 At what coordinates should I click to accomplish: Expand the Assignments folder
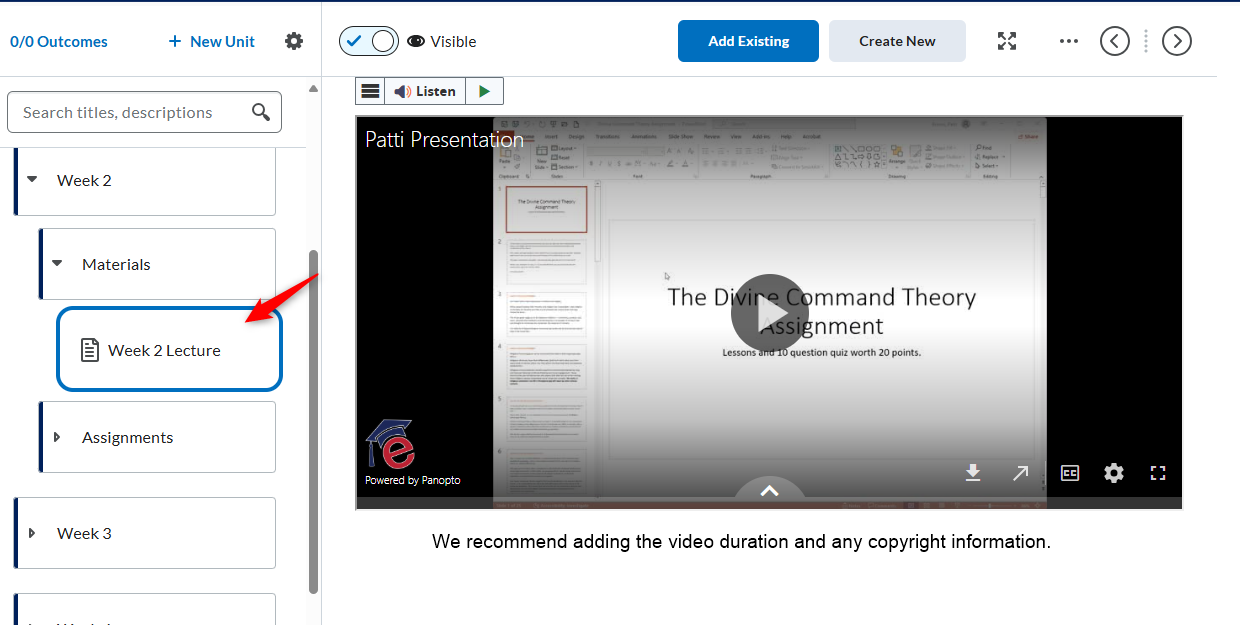pyautogui.click(x=57, y=437)
